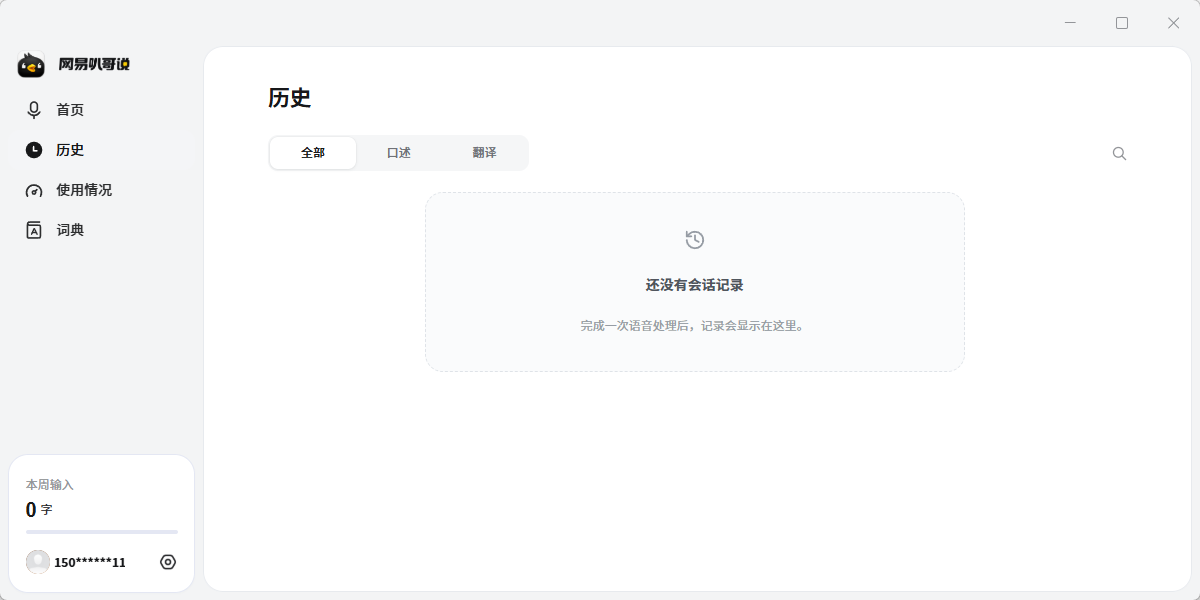Screen dimensions: 1200x600
Task: Click the gauge icon beside 使用情况
Action: [34, 190]
